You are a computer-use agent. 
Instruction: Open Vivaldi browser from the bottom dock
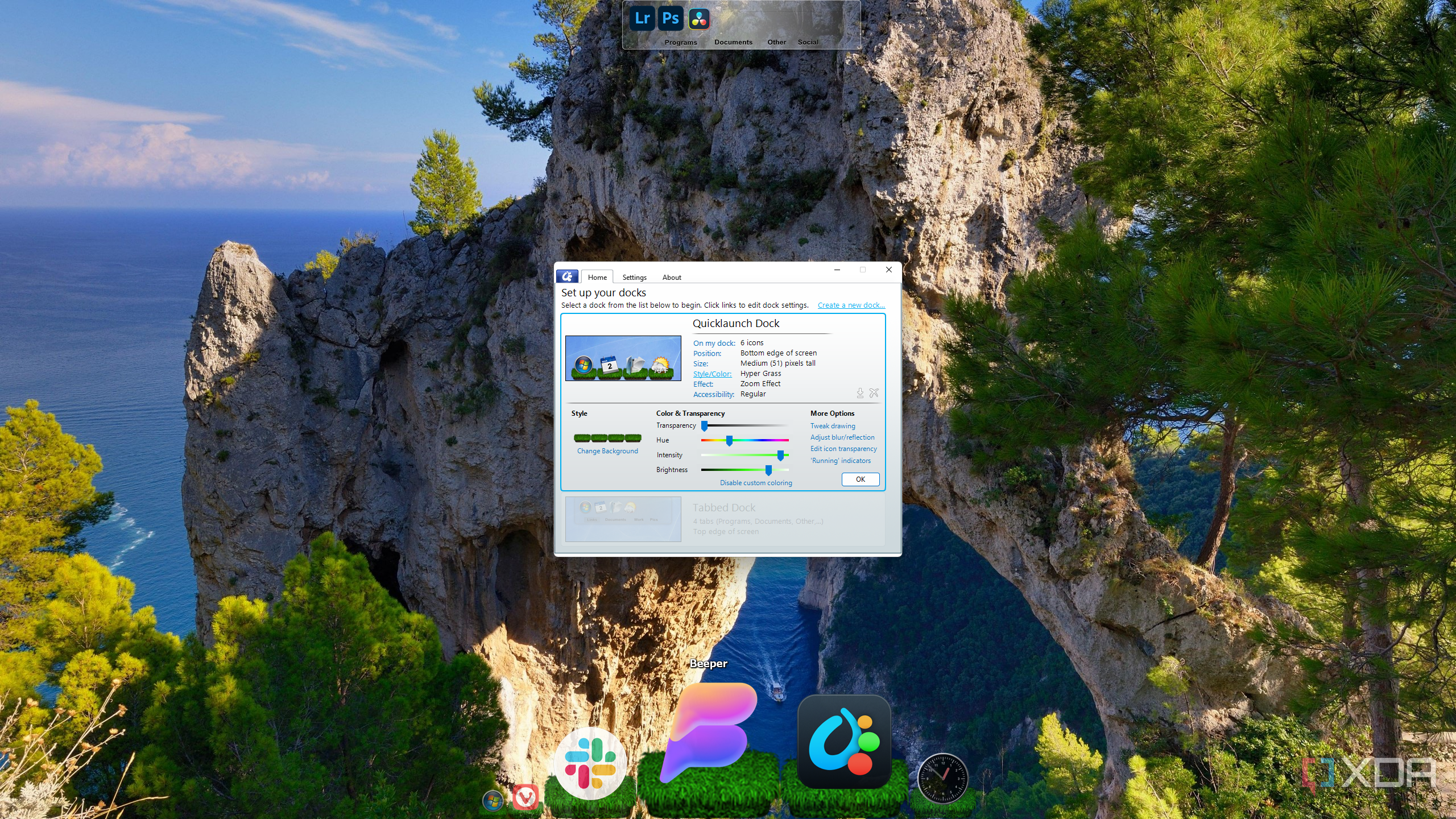pyautogui.click(x=525, y=797)
